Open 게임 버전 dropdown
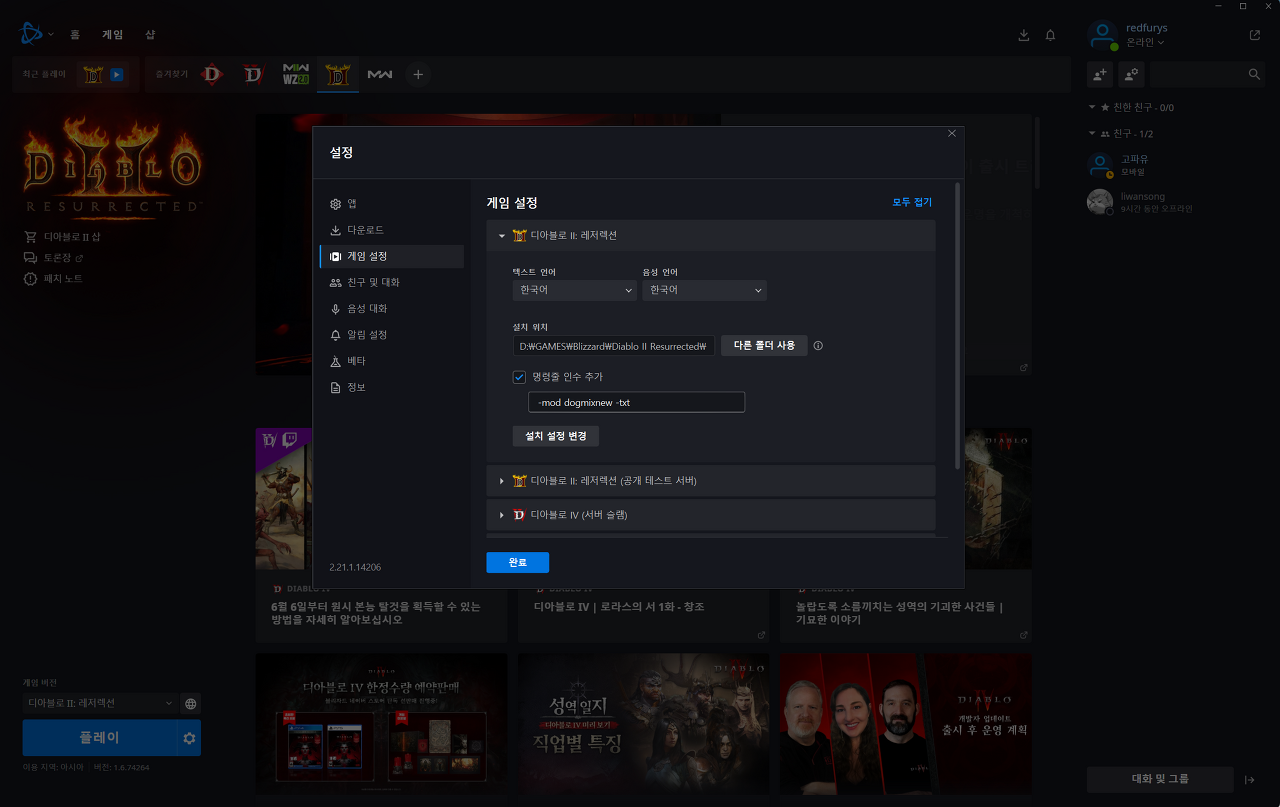1280x807 pixels. 100,703
